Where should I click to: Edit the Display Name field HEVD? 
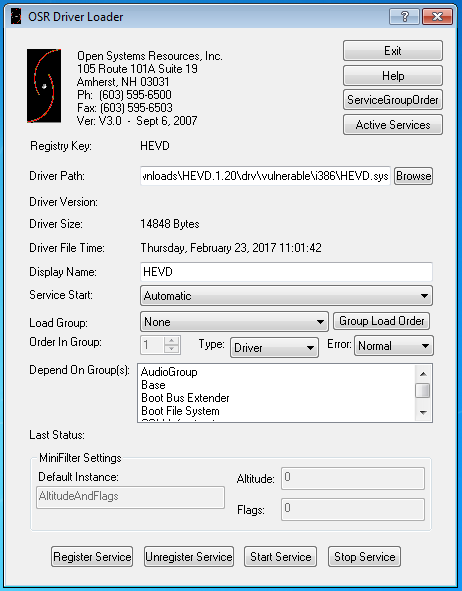pos(286,272)
